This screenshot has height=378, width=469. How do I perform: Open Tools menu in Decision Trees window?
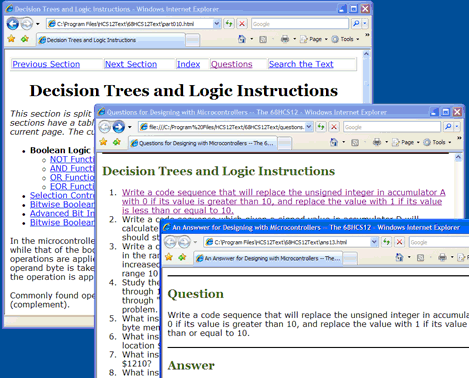[x=345, y=39]
